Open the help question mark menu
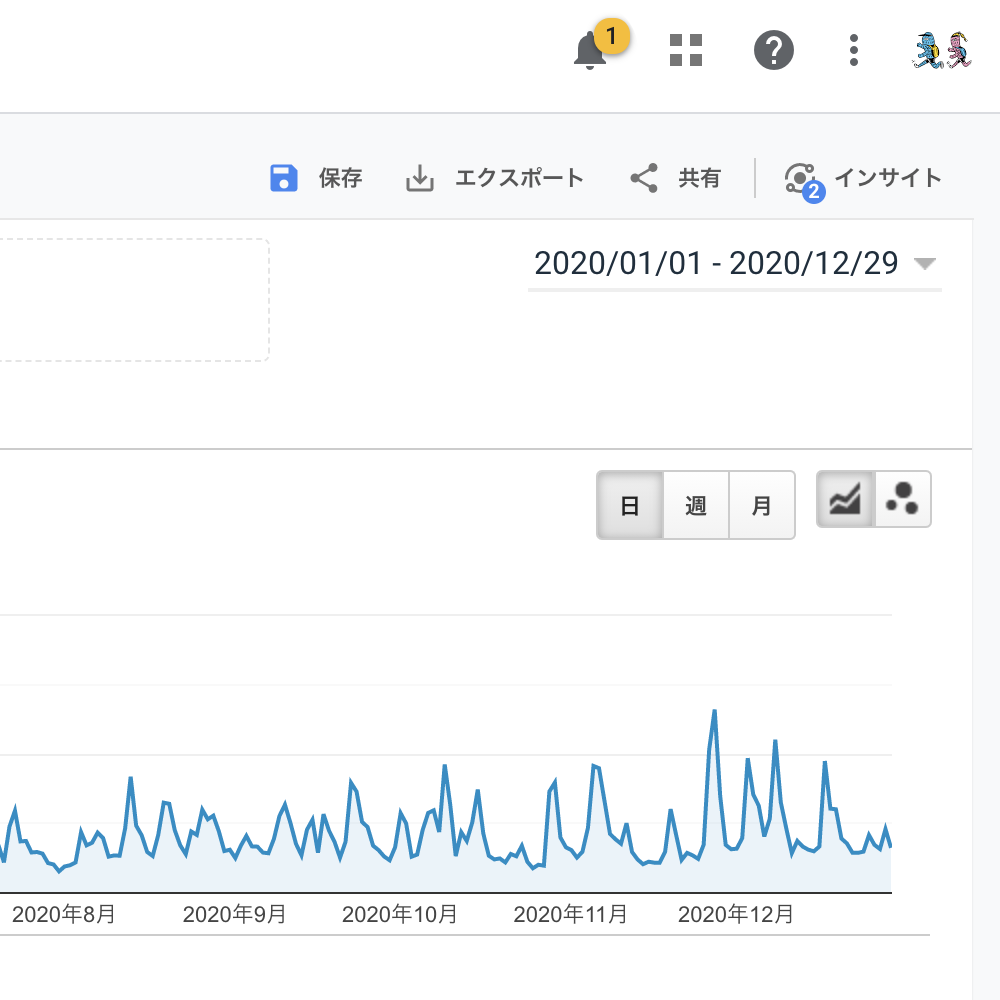Image resolution: width=1000 pixels, height=1000 pixels. coord(773,50)
